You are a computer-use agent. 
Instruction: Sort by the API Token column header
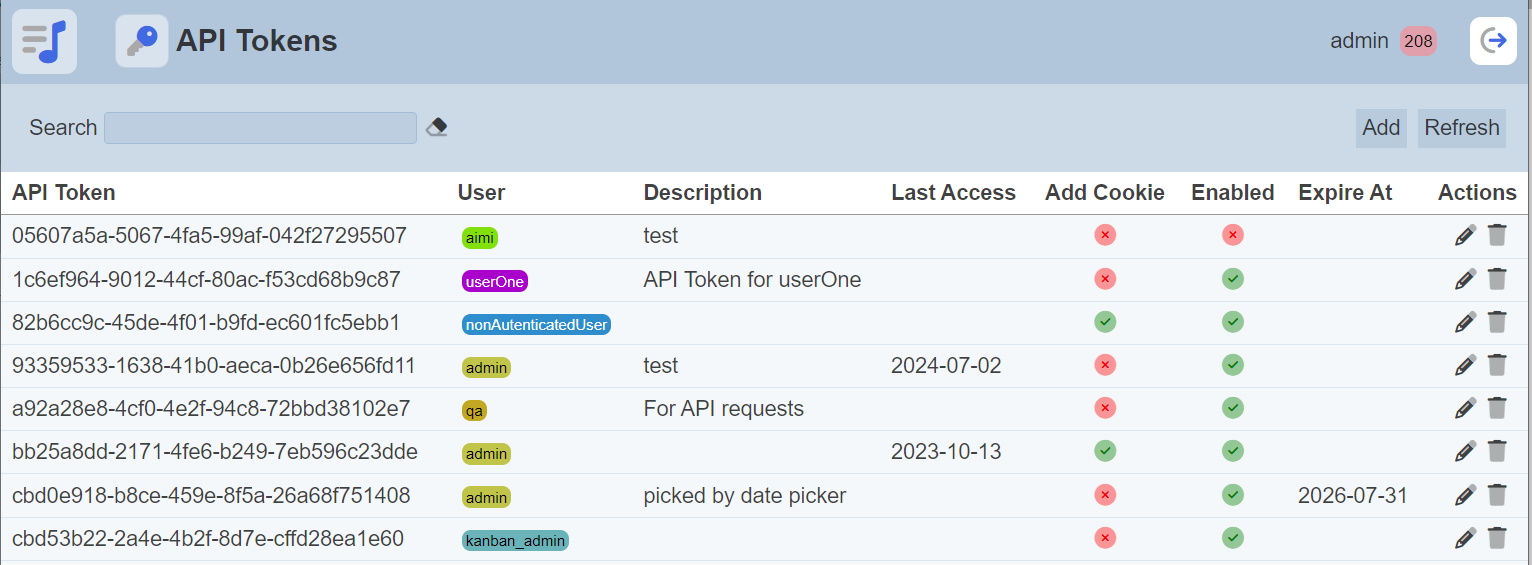click(x=64, y=193)
